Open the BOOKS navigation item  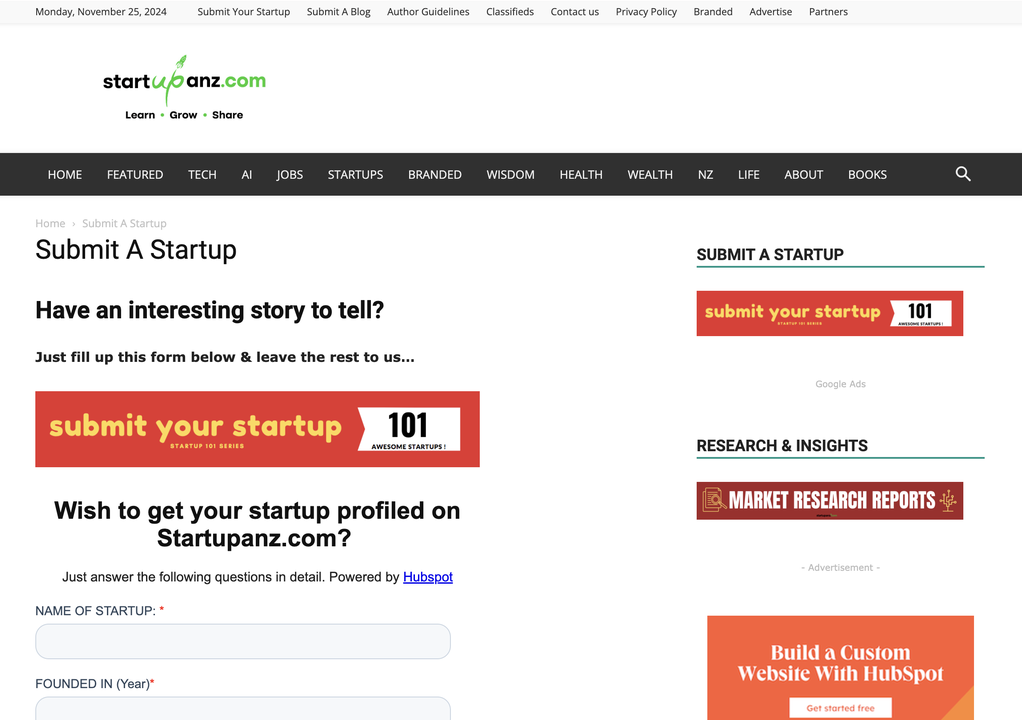[867, 175]
